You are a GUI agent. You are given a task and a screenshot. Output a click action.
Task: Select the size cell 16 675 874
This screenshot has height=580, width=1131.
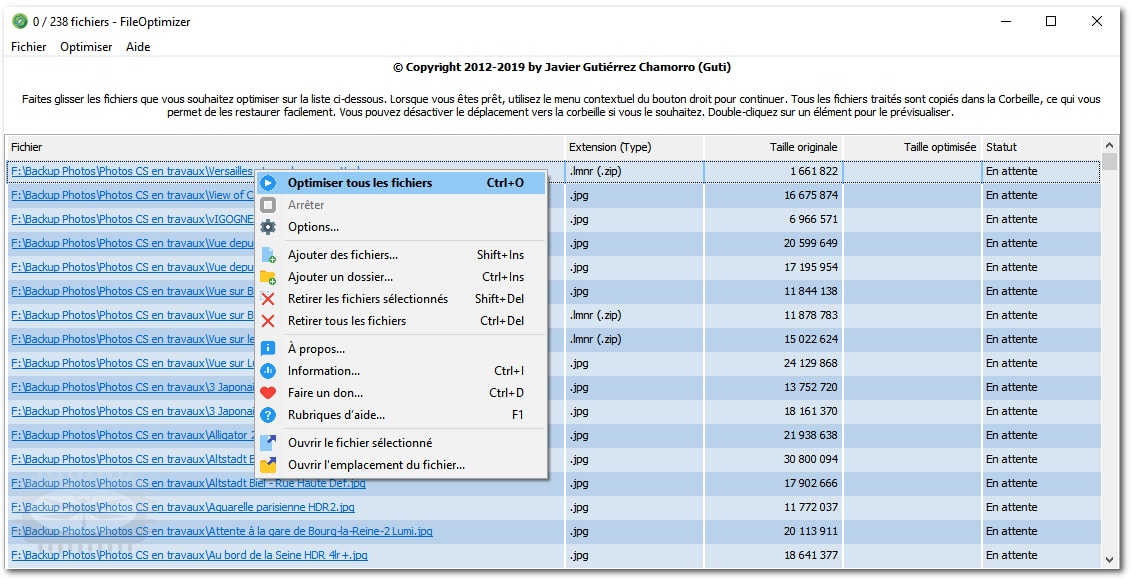click(x=773, y=195)
